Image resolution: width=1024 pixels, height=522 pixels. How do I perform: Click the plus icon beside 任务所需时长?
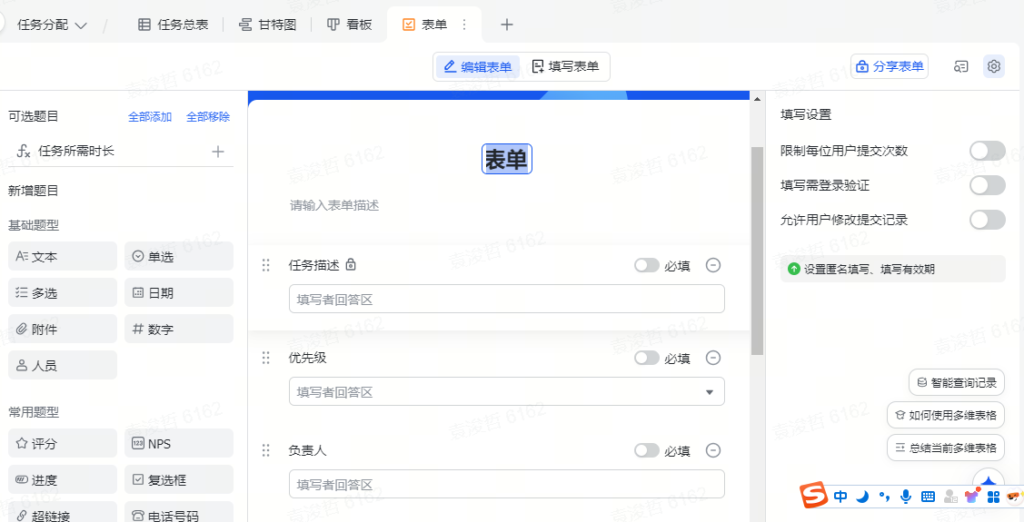(218, 151)
